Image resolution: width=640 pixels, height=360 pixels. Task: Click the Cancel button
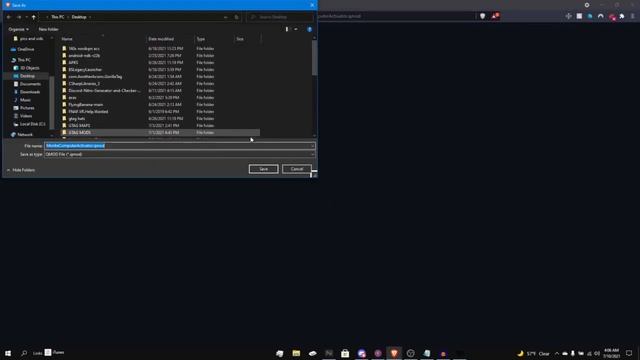click(297, 169)
